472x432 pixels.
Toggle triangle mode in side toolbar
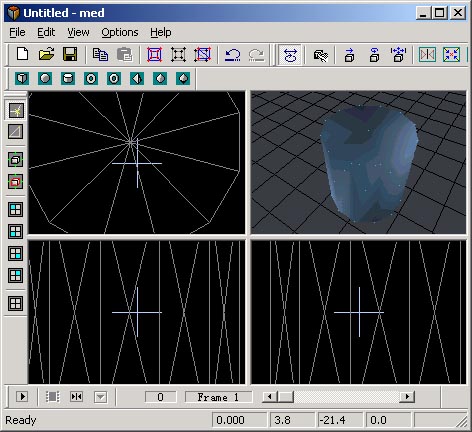(x=16, y=132)
